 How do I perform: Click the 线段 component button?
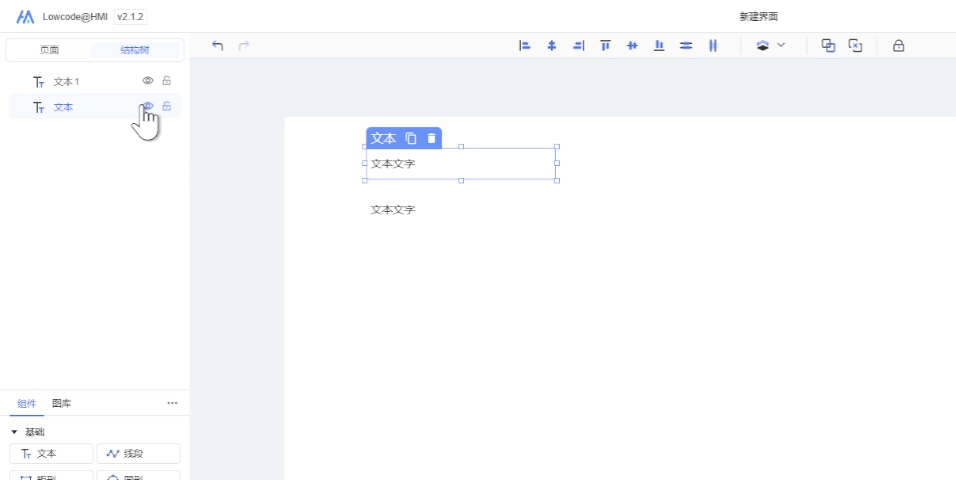(138, 454)
